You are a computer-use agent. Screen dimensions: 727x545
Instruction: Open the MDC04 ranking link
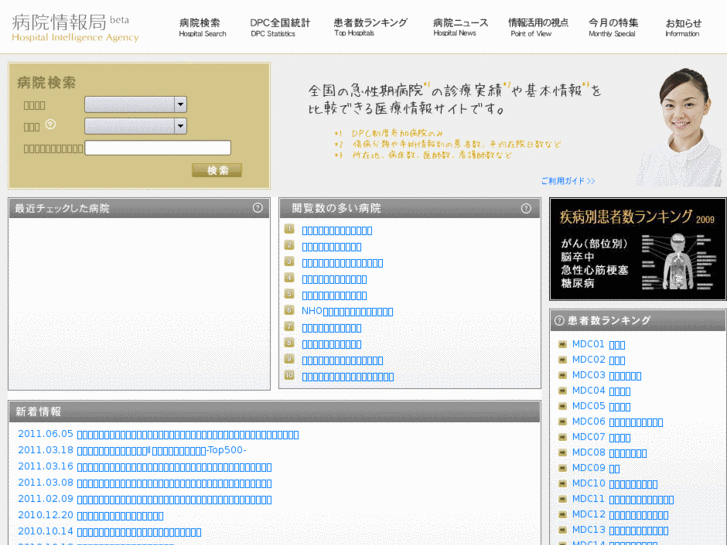601,391
